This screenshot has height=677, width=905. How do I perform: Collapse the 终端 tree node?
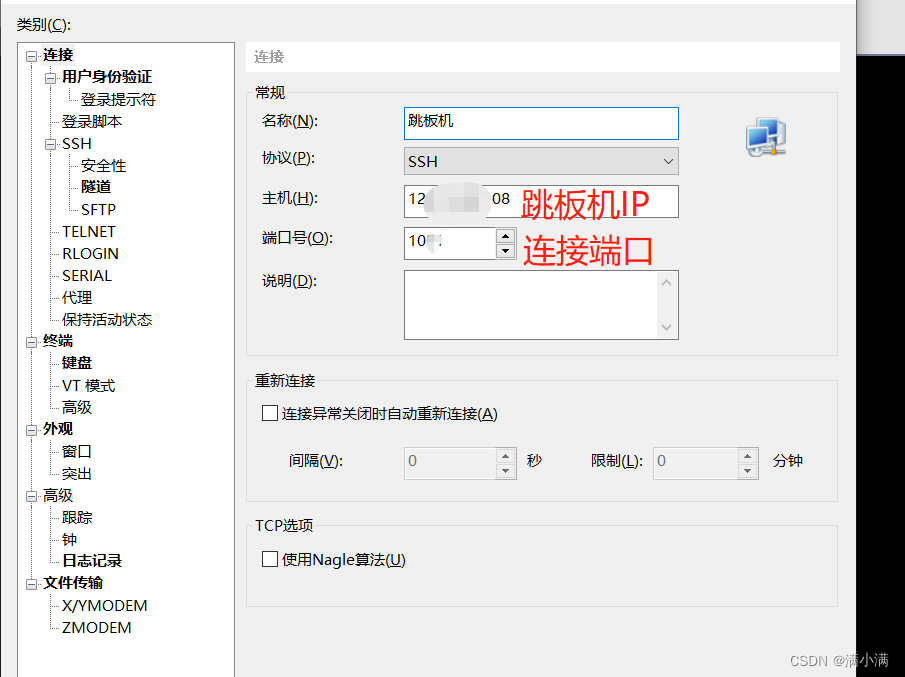point(31,342)
